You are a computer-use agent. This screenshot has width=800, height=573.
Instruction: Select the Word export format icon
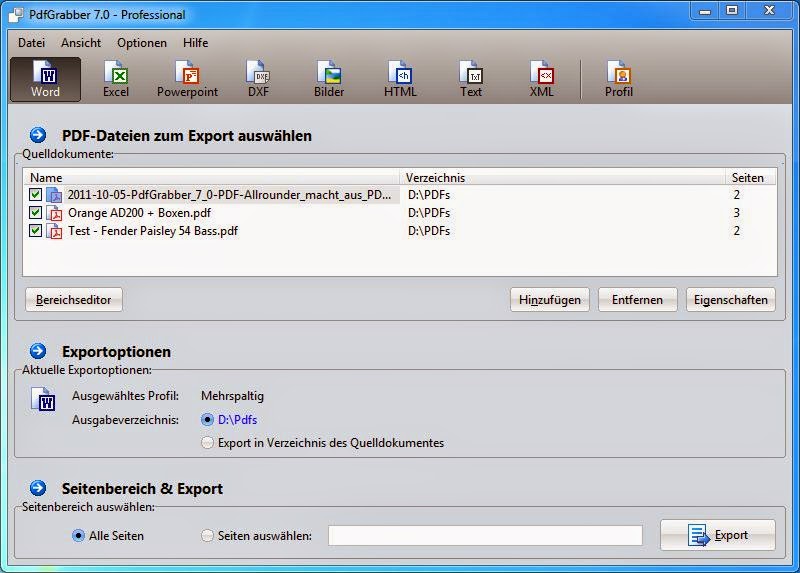[45, 79]
